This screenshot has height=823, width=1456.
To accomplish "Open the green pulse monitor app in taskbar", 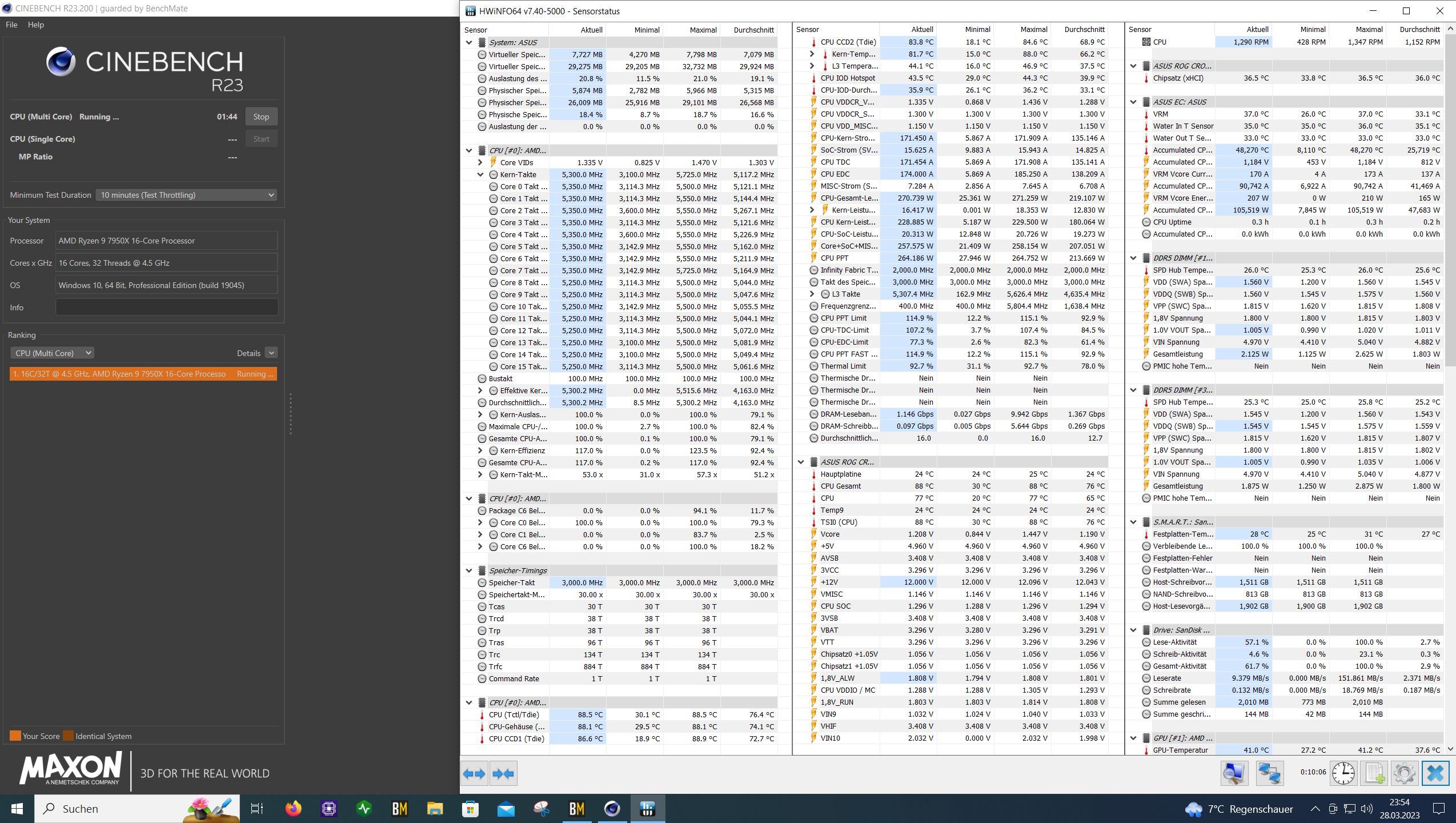I will 364,808.
